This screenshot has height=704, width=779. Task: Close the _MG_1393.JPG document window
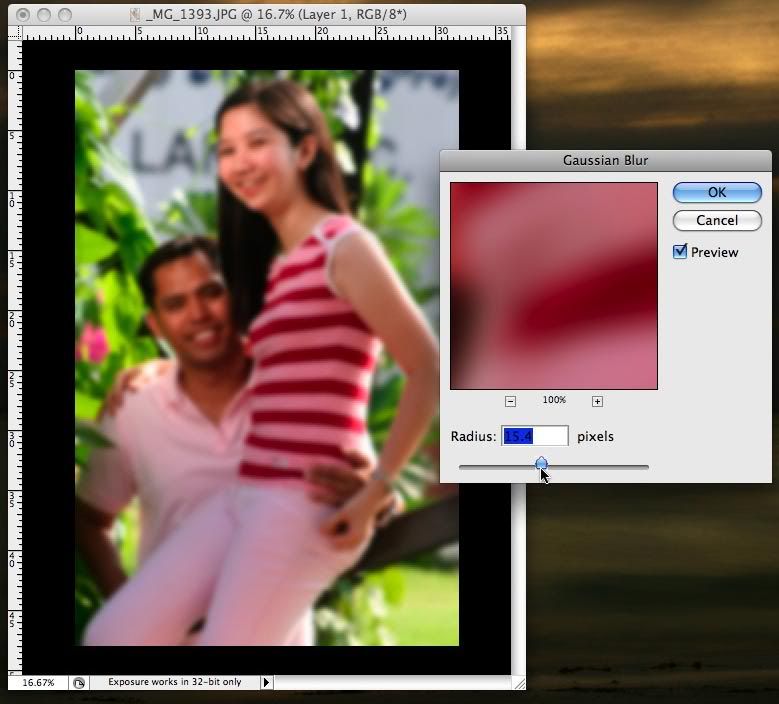point(23,15)
